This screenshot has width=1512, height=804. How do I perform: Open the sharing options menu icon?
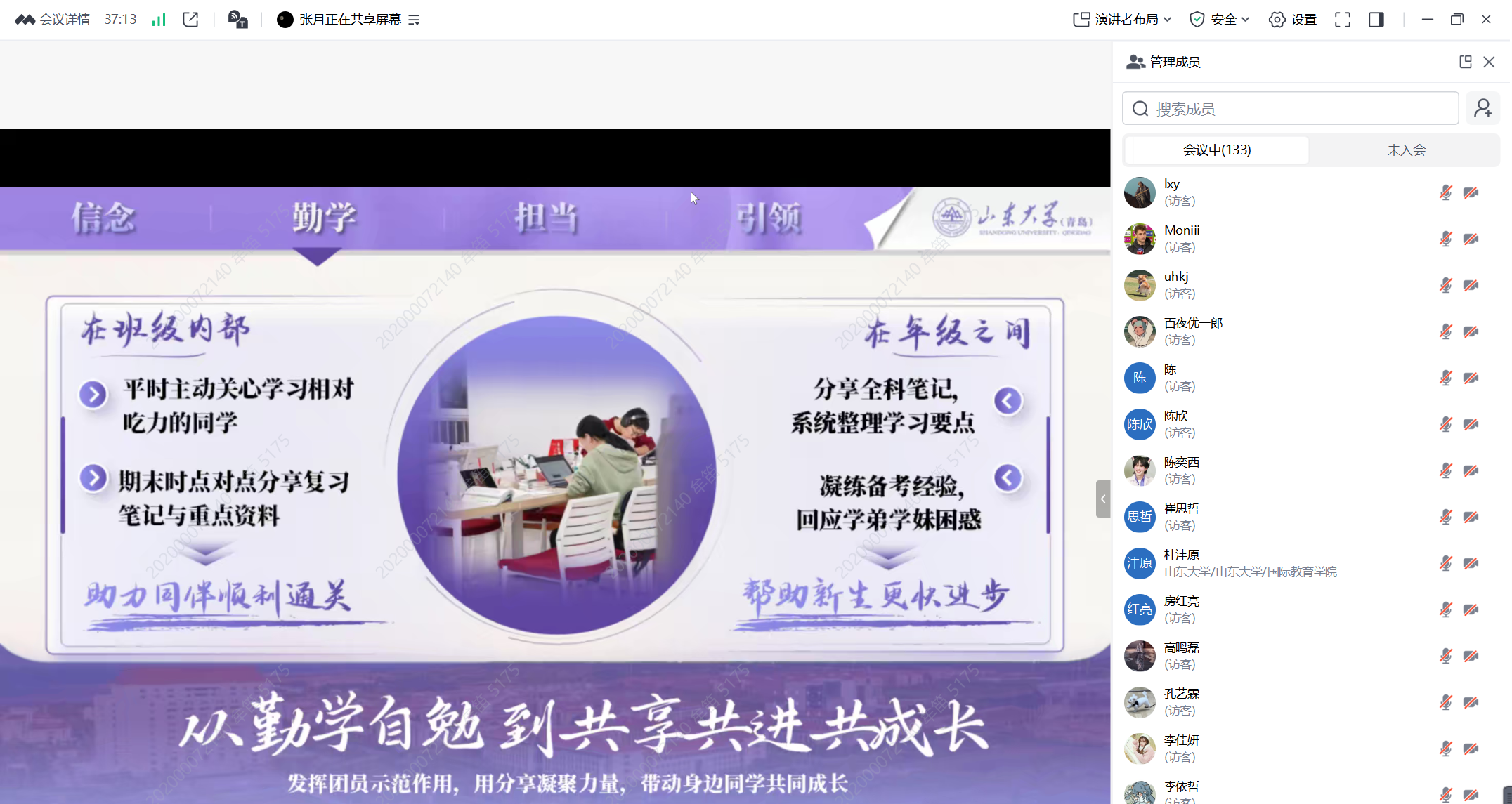[414, 20]
